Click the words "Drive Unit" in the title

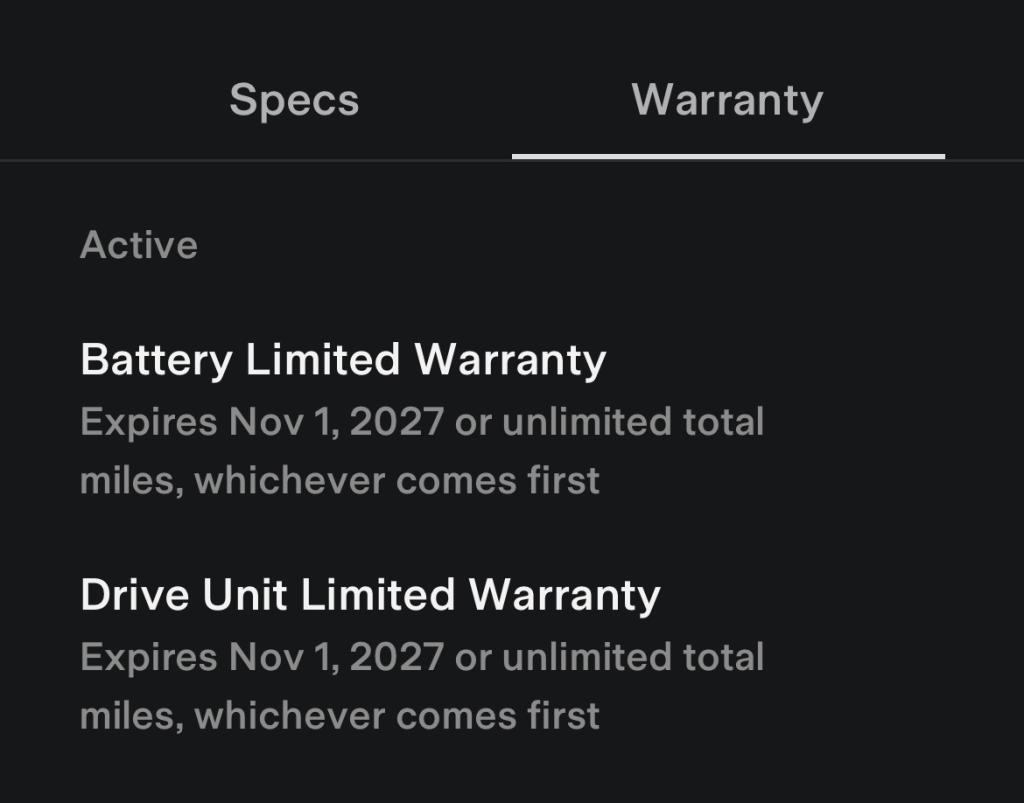pos(184,595)
